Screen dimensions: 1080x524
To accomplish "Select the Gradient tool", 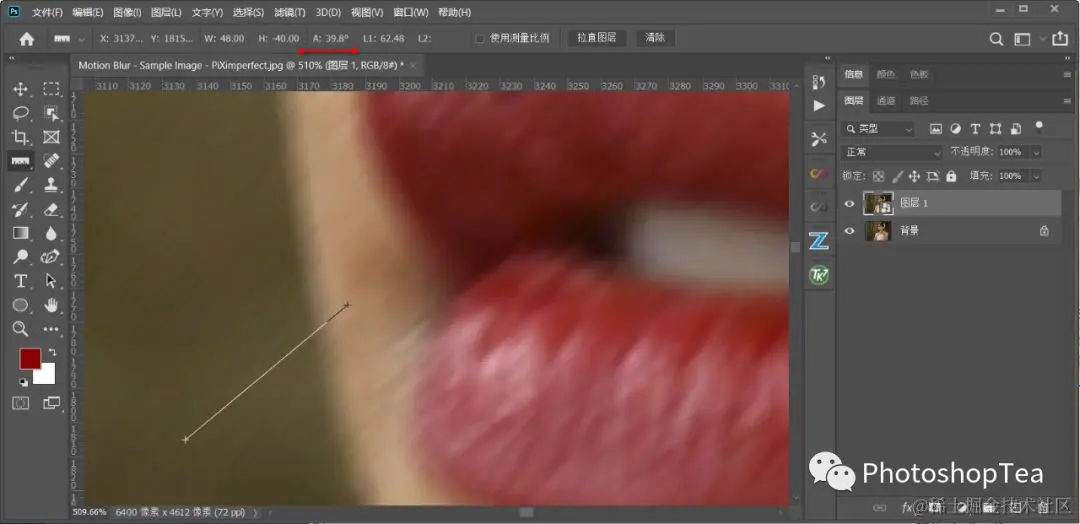I will pyautogui.click(x=21, y=233).
